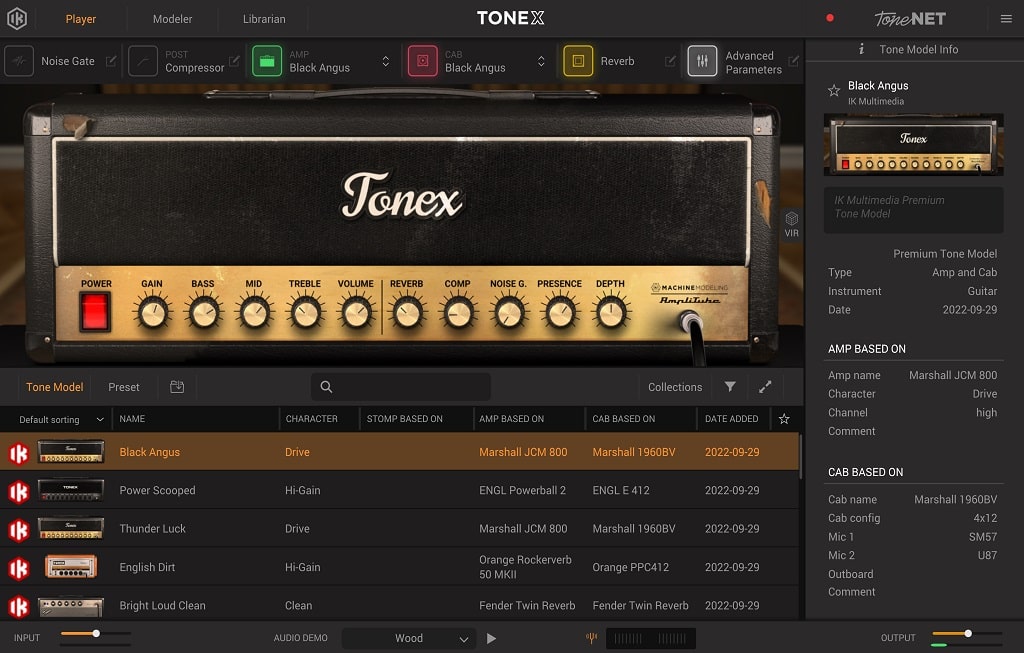Open the Default sorting dropdown

coord(61,419)
